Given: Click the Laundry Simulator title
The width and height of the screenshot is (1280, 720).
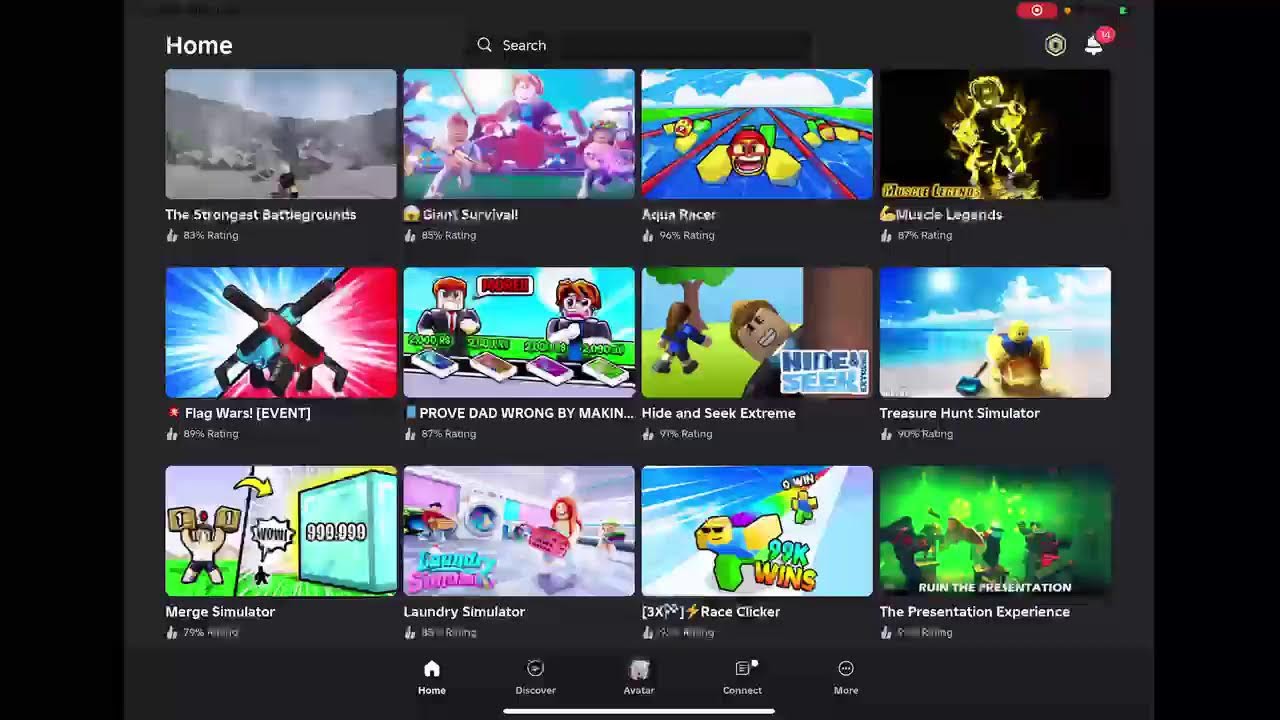Looking at the screenshot, I should (x=464, y=611).
